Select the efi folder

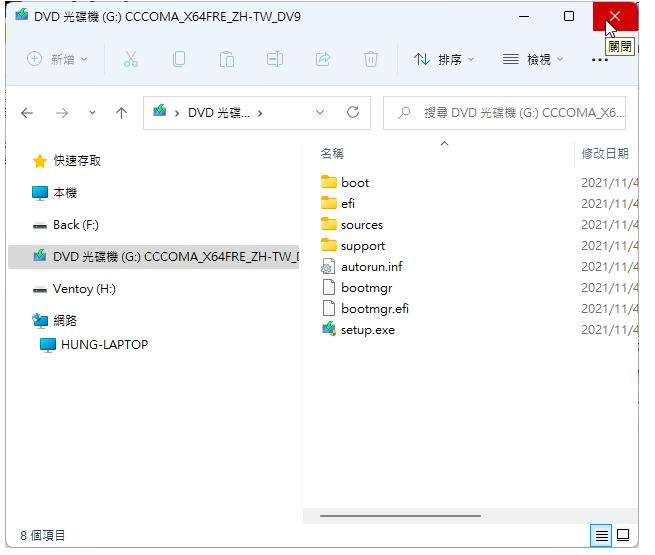coord(348,204)
